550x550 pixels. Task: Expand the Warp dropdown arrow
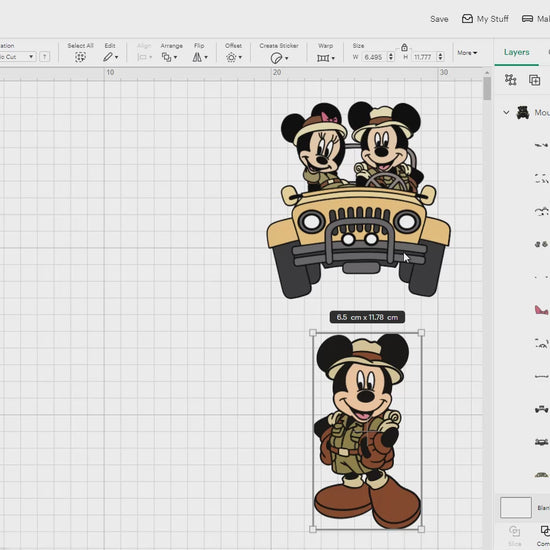click(x=333, y=58)
